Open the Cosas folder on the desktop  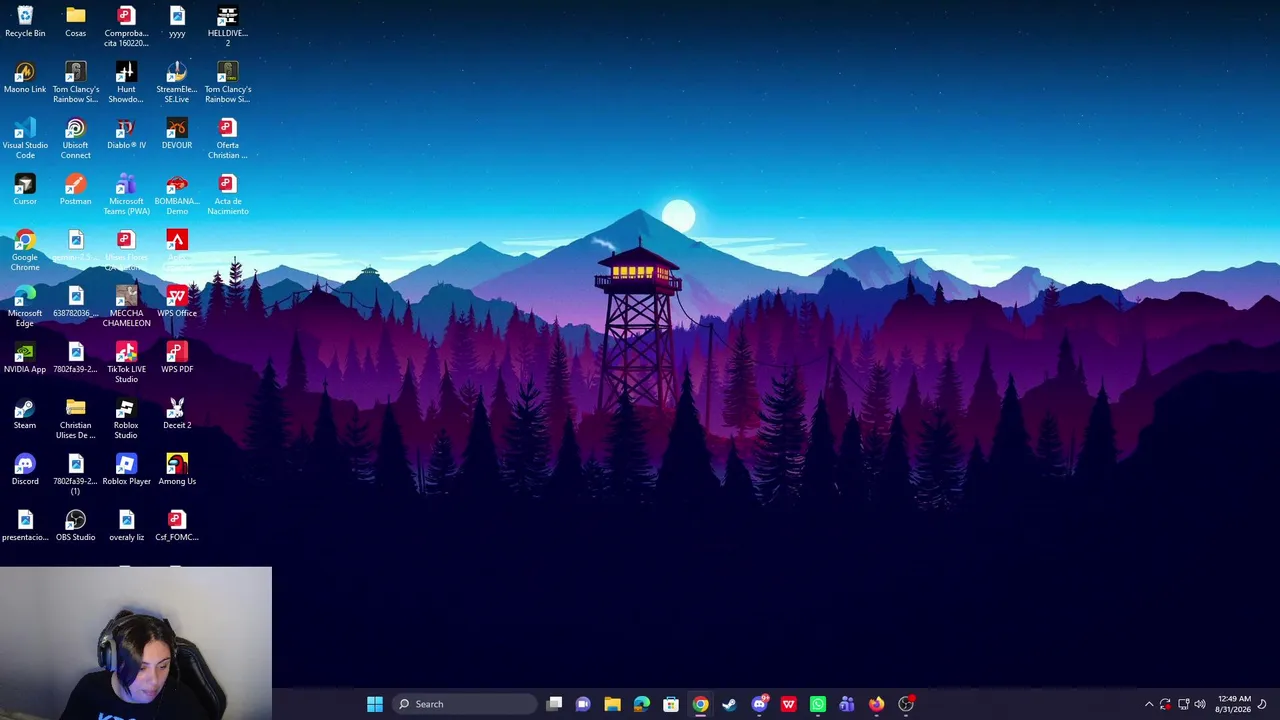(x=76, y=22)
